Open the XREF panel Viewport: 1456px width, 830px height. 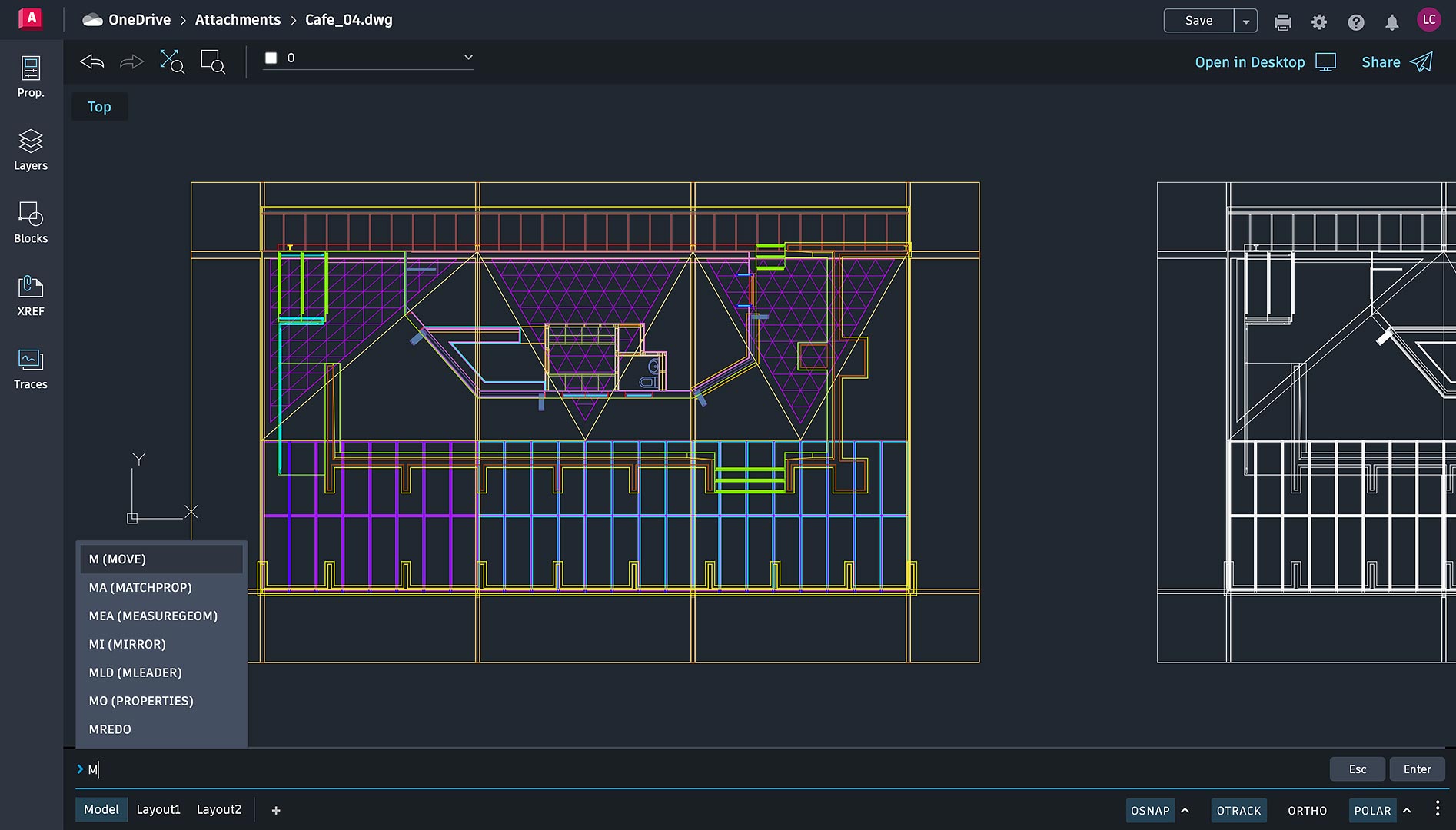[31, 296]
